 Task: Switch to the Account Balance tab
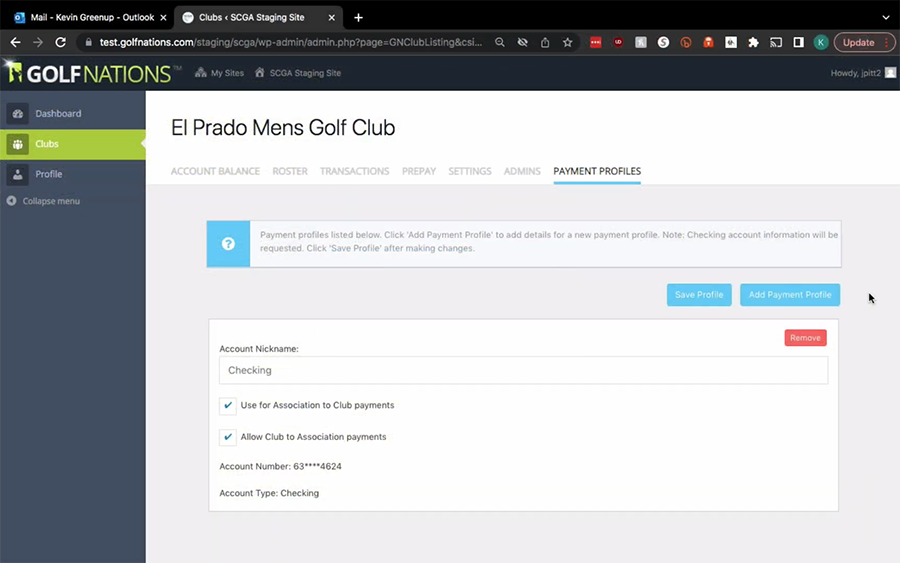click(215, 171)
